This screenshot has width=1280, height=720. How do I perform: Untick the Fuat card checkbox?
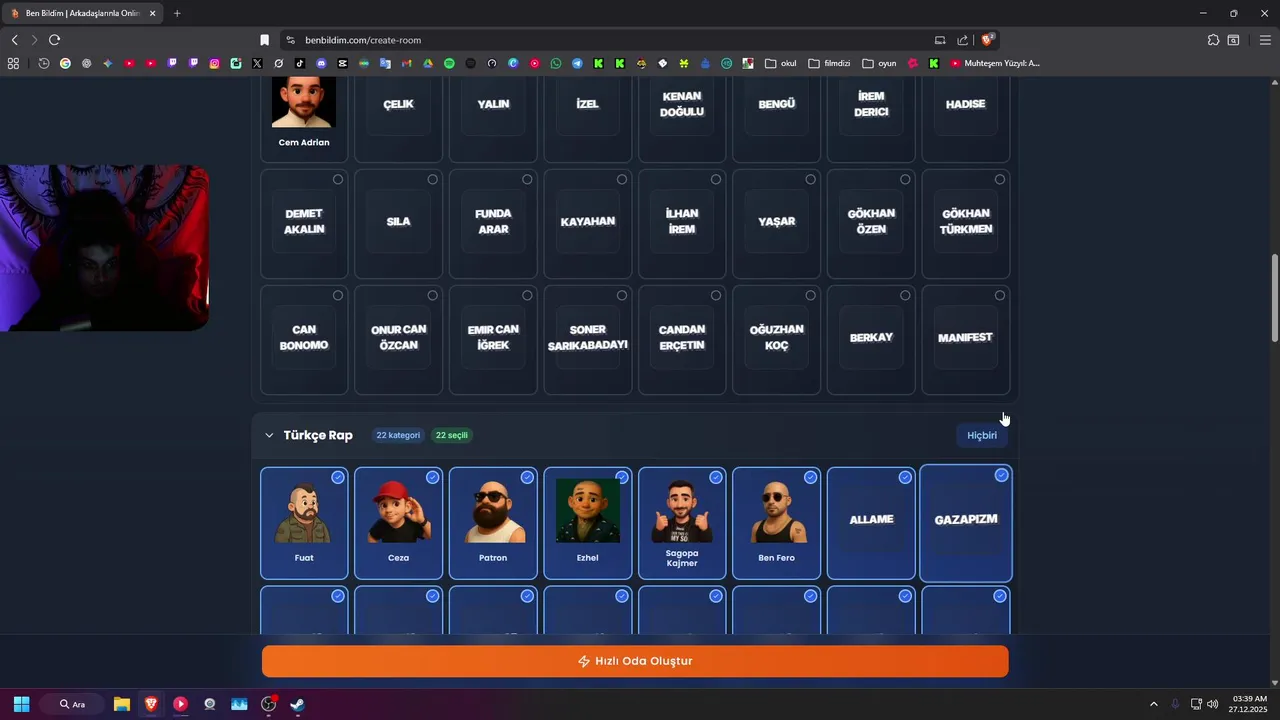(x=338, y=477)
